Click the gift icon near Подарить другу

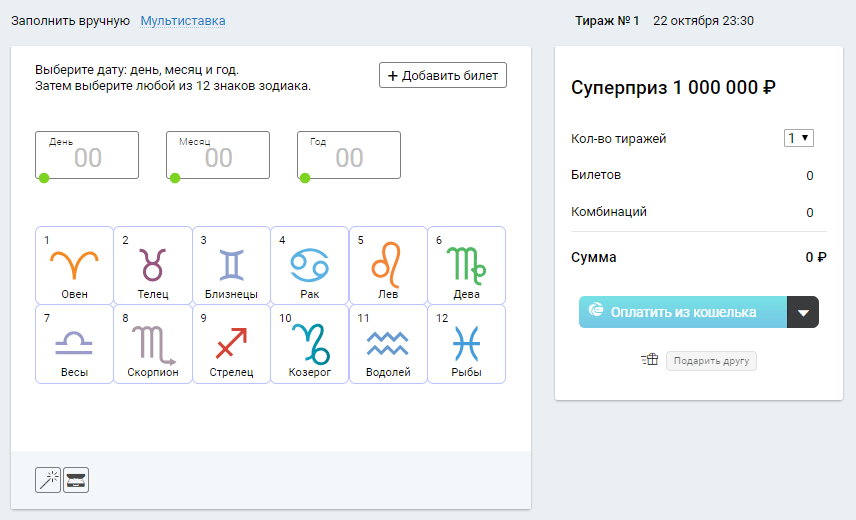click(650, 360)
